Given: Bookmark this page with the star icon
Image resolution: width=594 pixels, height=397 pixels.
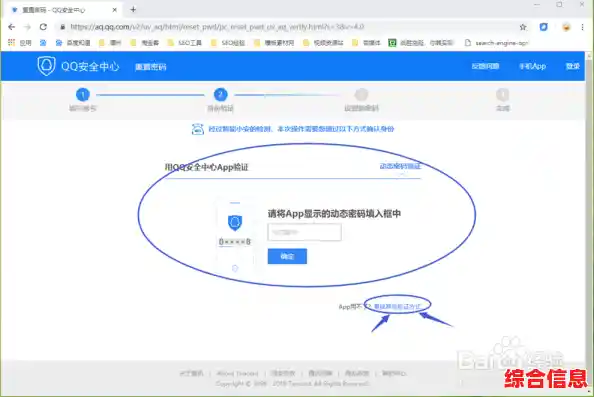Looking at the screenshot, I should point(523,27).
